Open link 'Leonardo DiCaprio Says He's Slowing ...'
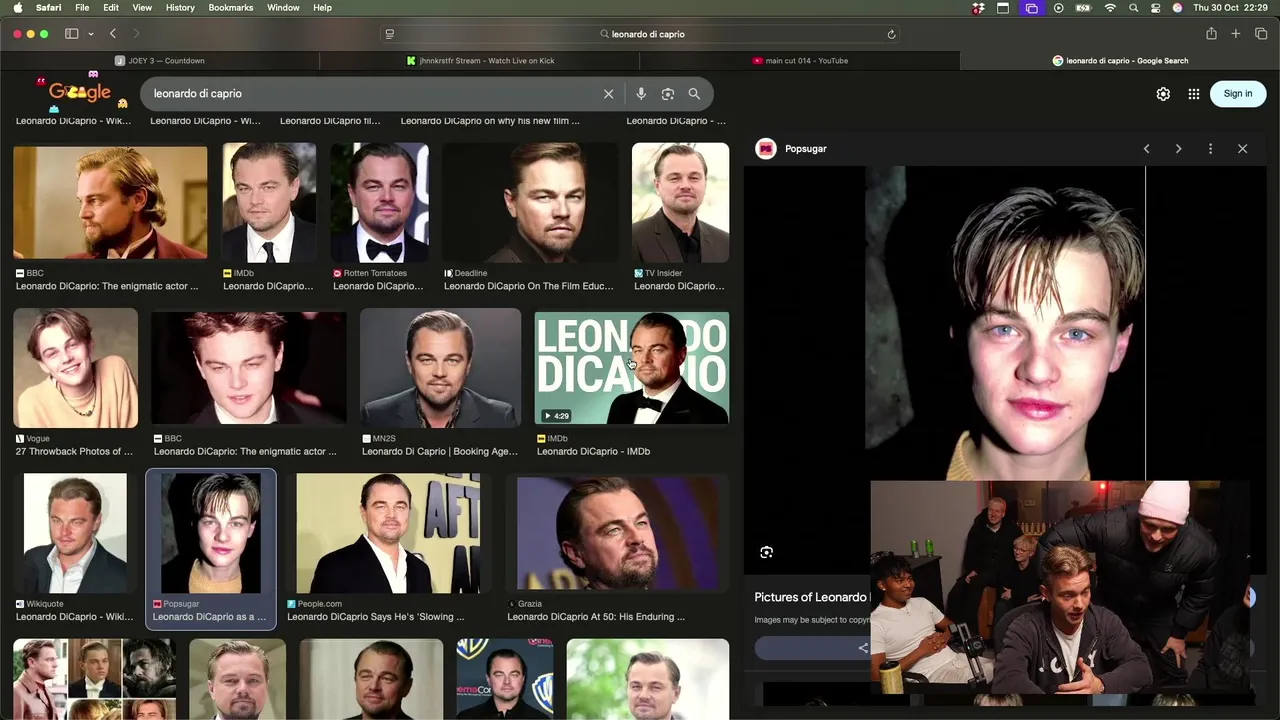 tap(376, 617)
